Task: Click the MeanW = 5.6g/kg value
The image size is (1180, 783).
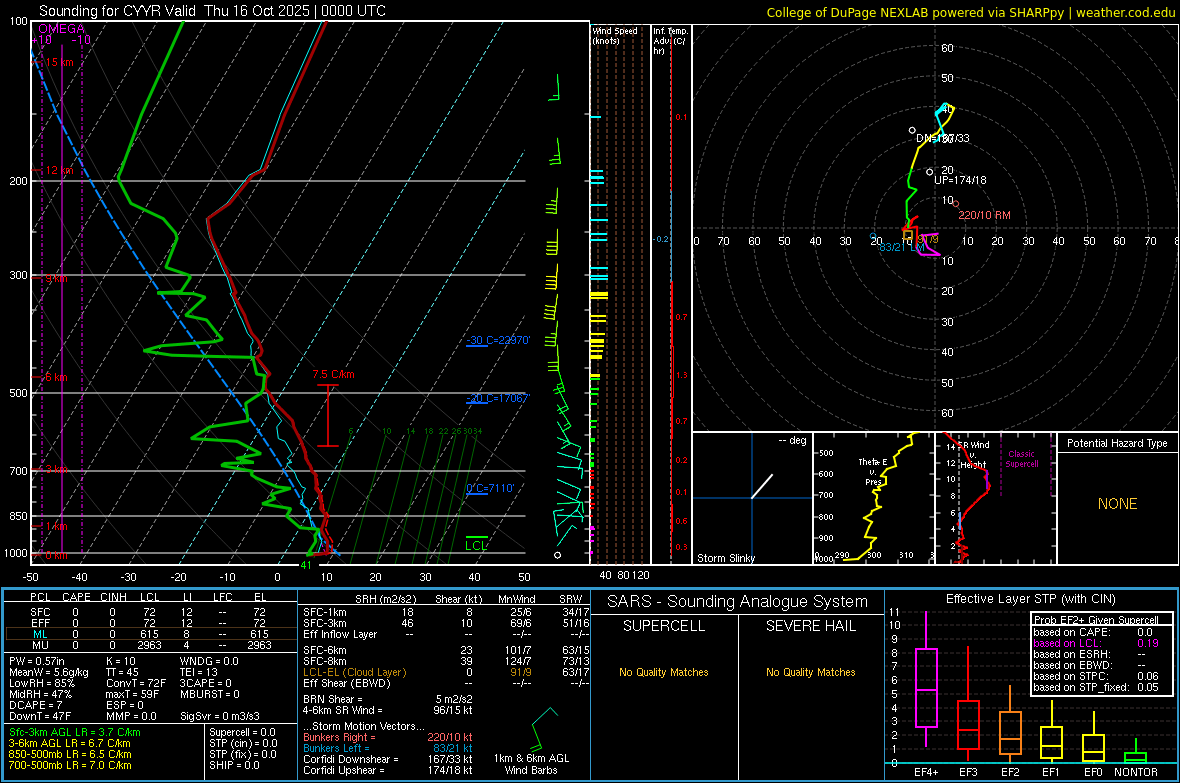Action: coord(48,672)
